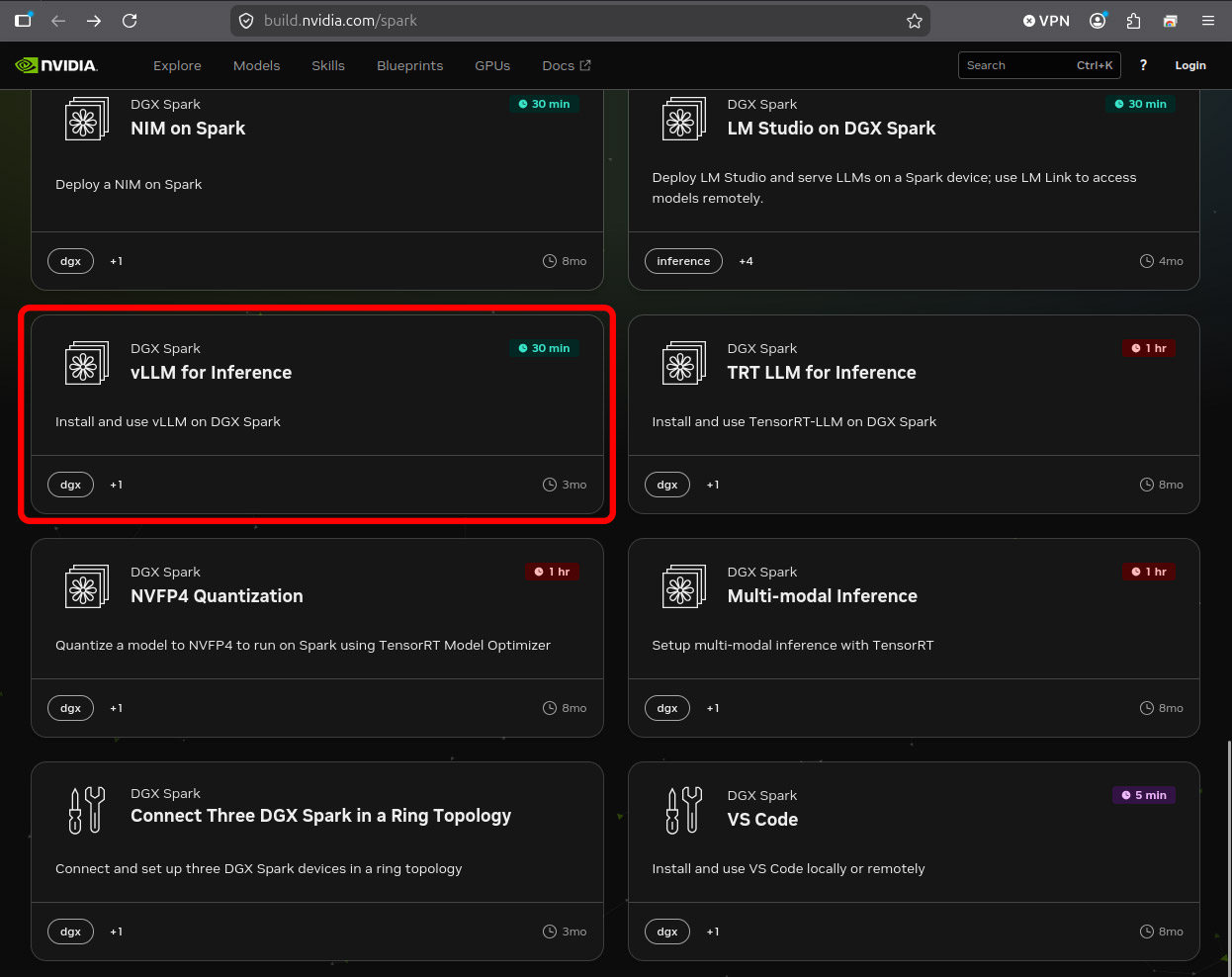Image resolution: width=1232 pixels, height=977 pixels.
Task: Open the browser account profile icon
Action: [1098, 21]
